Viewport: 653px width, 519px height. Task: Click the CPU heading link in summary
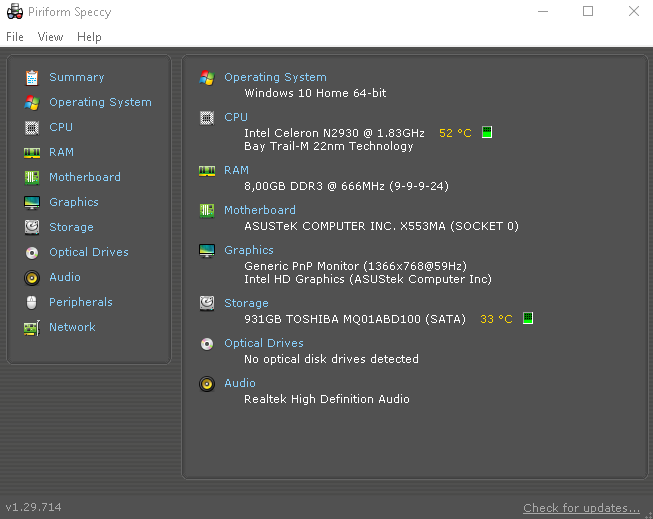[x=236, y=117]
